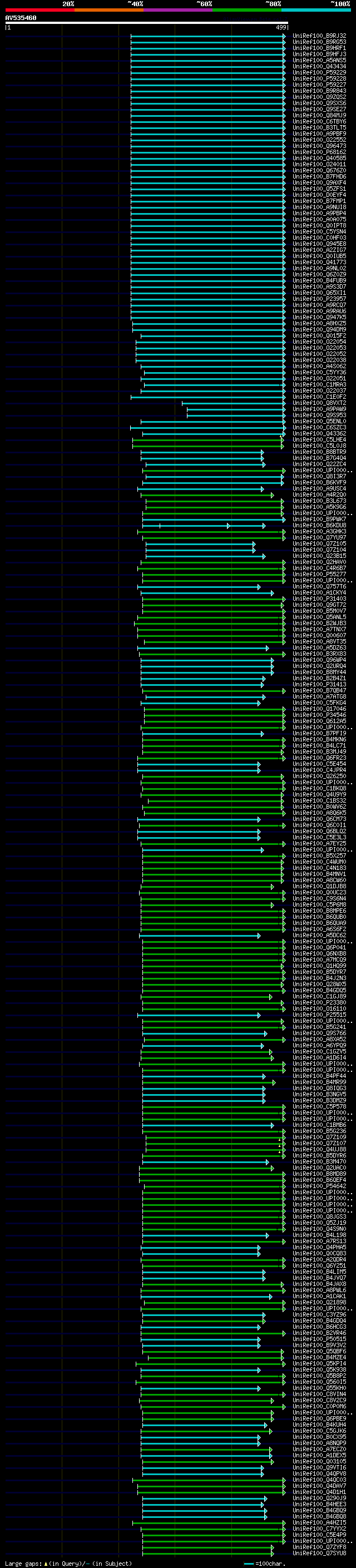Select label UniRef100_C5YSN4
The height and width of the screenshot is (1568, 356).
tap(319, 231)
